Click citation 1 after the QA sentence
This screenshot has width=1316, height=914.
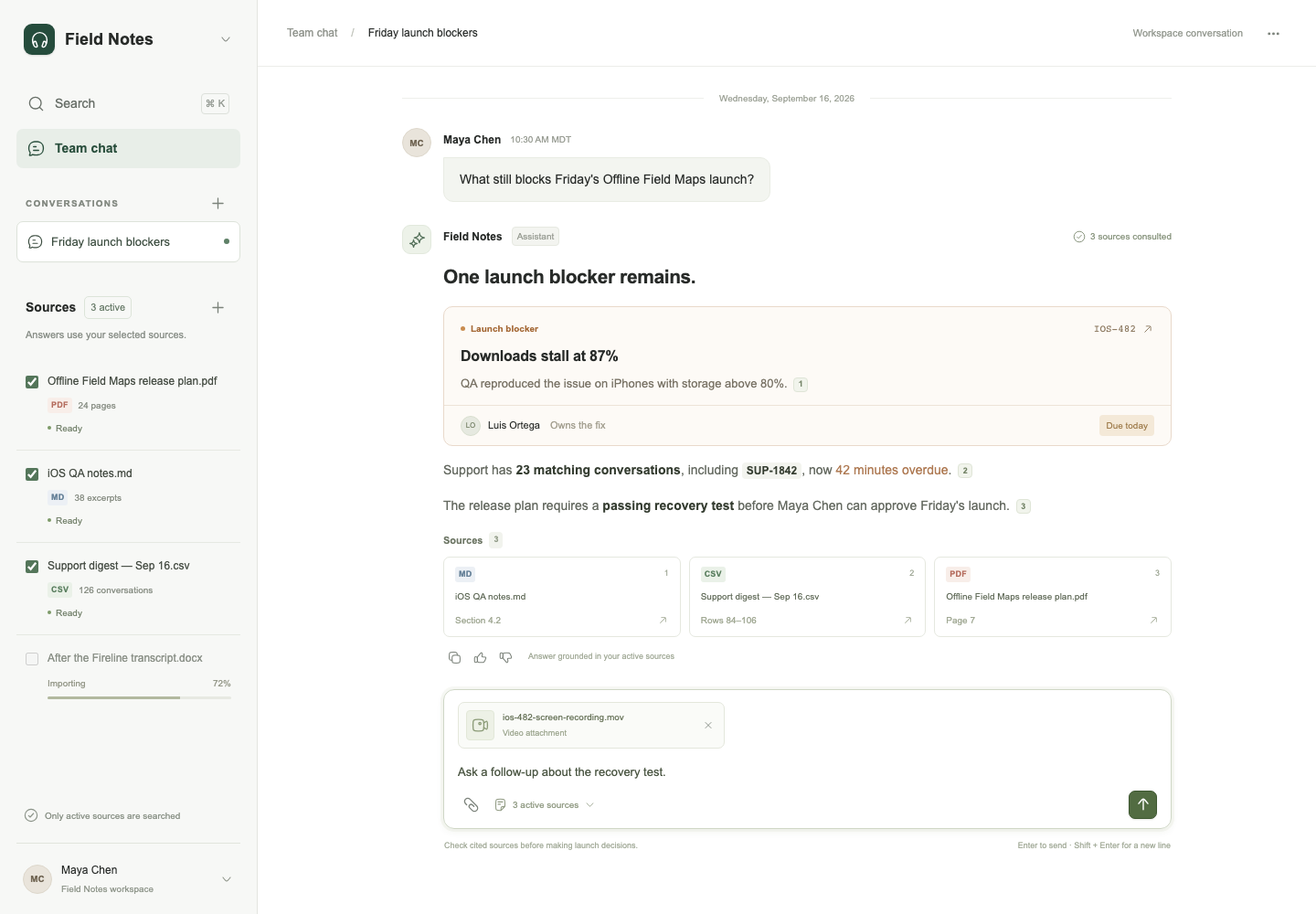coord(801,385)
